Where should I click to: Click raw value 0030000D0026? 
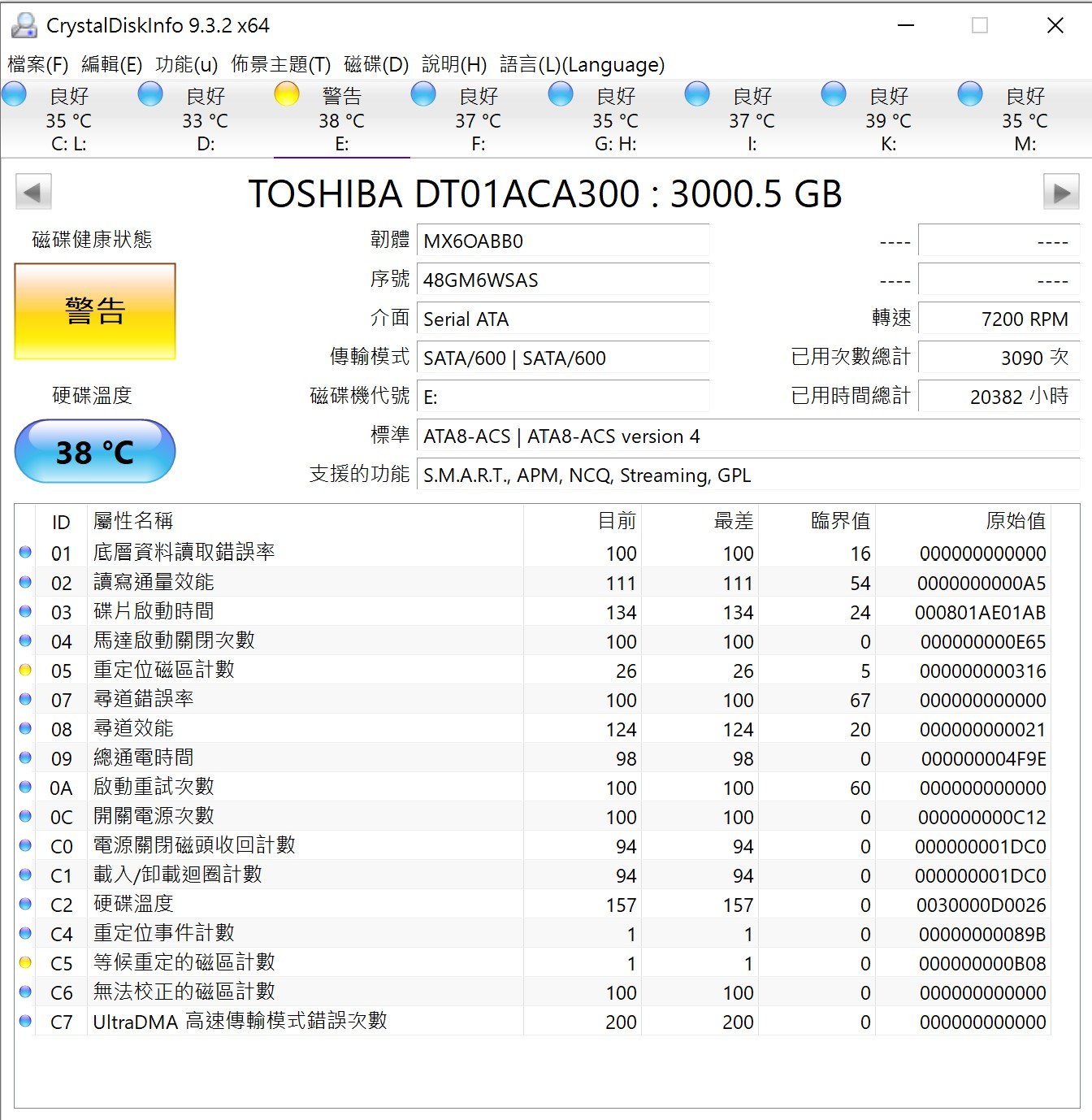pyautogui.click(x=981, y=905)
